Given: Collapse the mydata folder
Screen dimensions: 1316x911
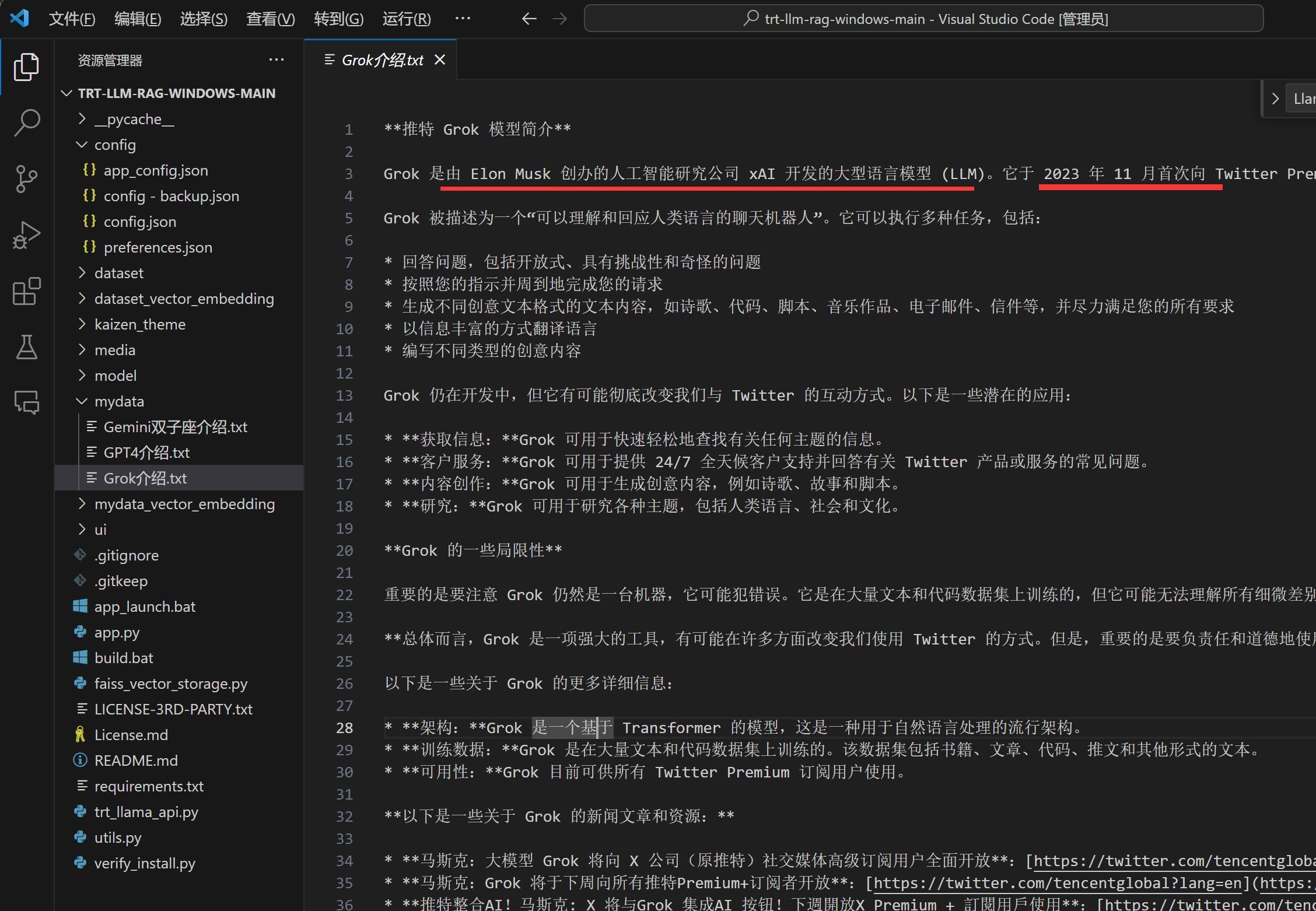Looking at the screenshot, I should coord(178,401).
